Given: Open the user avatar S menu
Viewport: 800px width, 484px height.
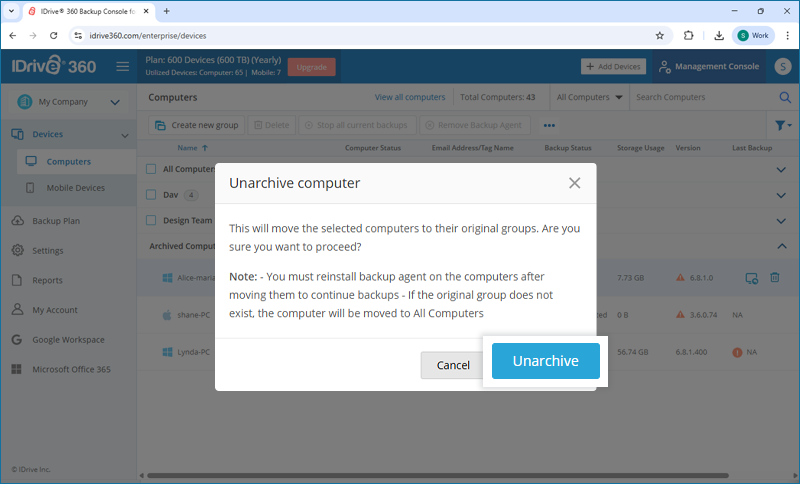Looking at the screenshot, I should [783, 66].
